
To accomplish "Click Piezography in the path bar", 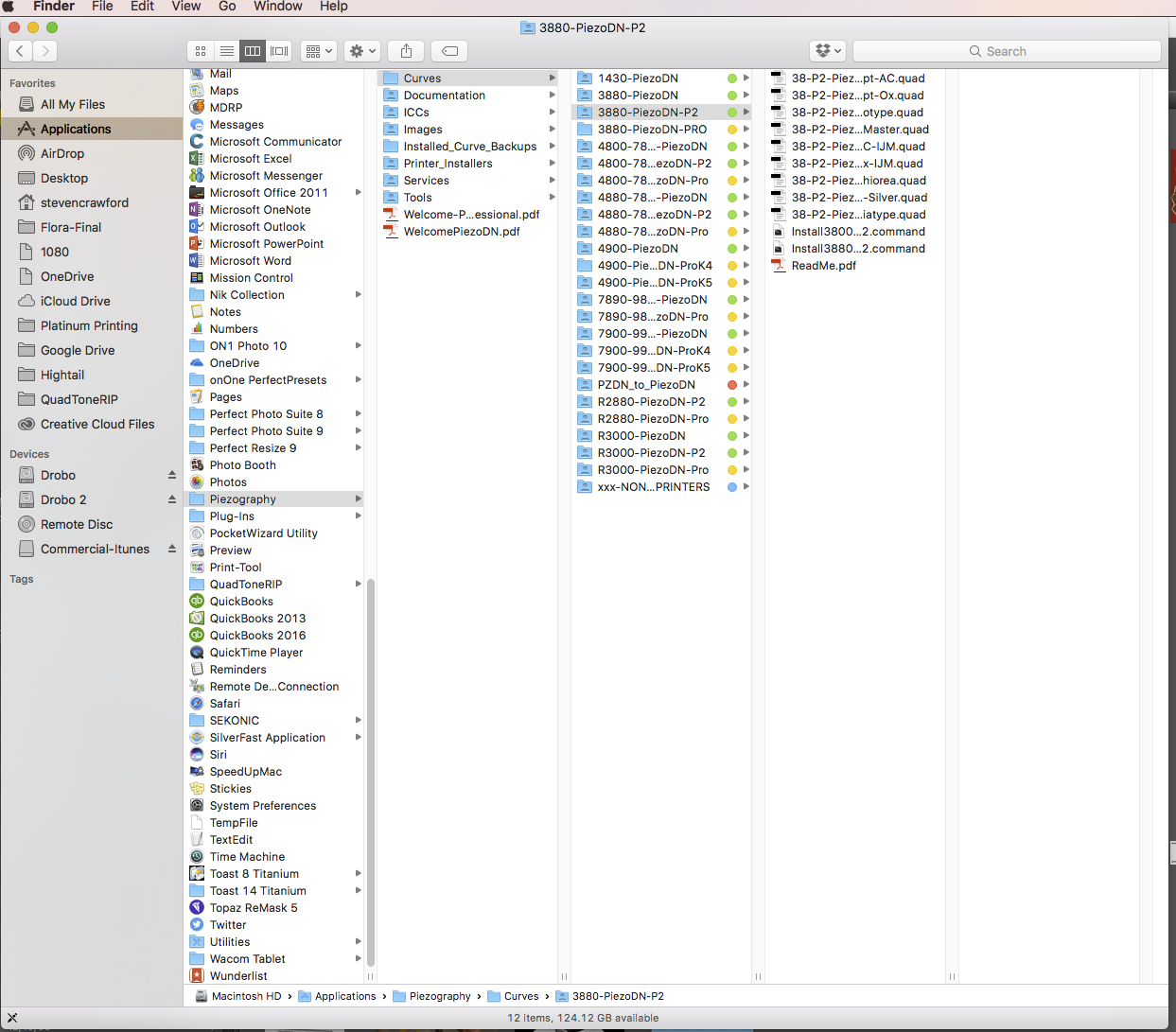I will pyautogui.click(x=431, y=996).
